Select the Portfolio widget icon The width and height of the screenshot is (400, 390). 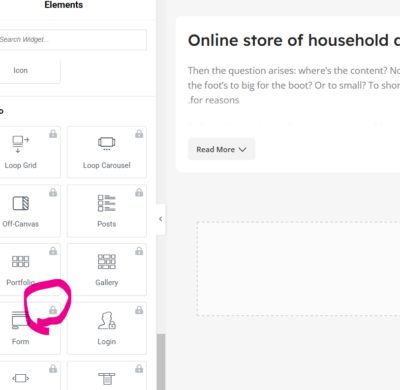click(21, 262)
